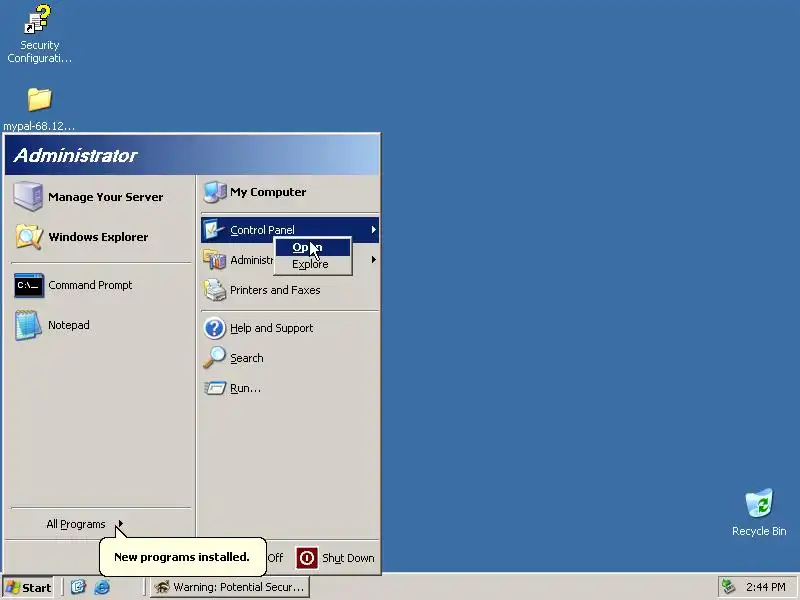Open Security Configuration desktop shortcut icon
The image size is (800, 600).
[x=38, y=19]
